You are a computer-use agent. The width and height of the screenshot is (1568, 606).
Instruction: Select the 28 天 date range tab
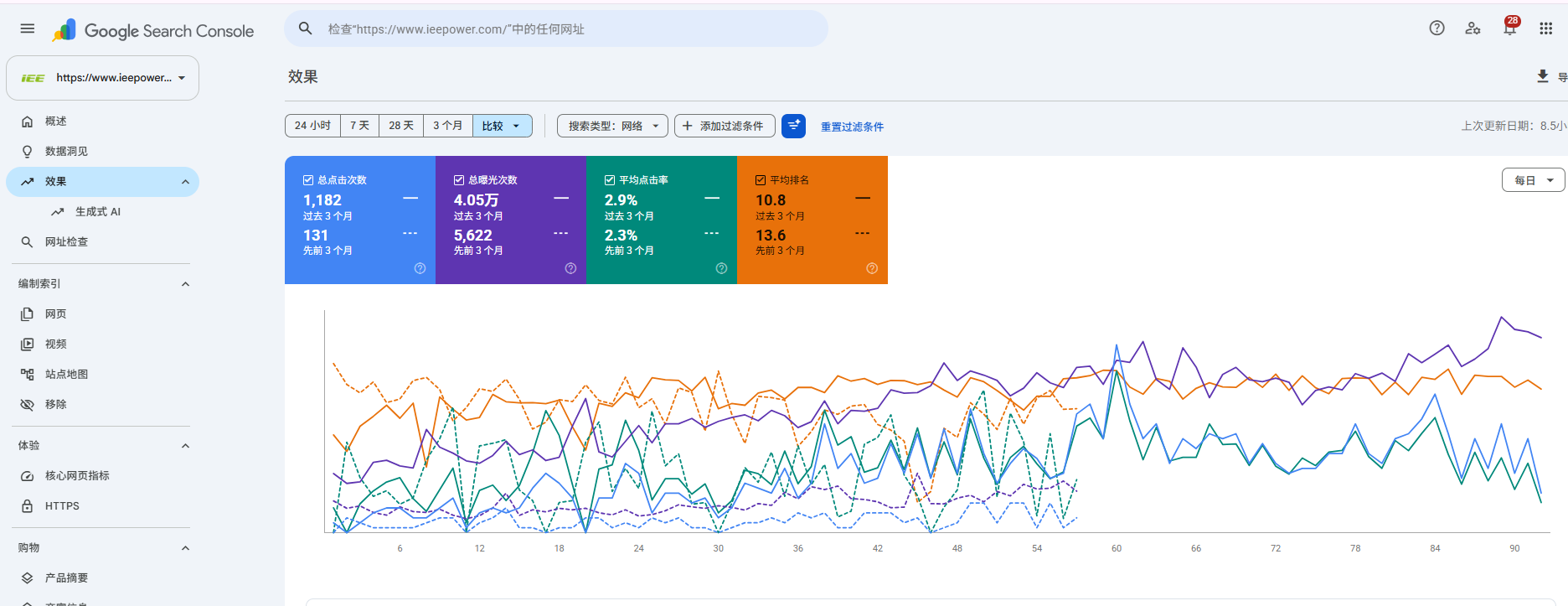pos(401,126)
